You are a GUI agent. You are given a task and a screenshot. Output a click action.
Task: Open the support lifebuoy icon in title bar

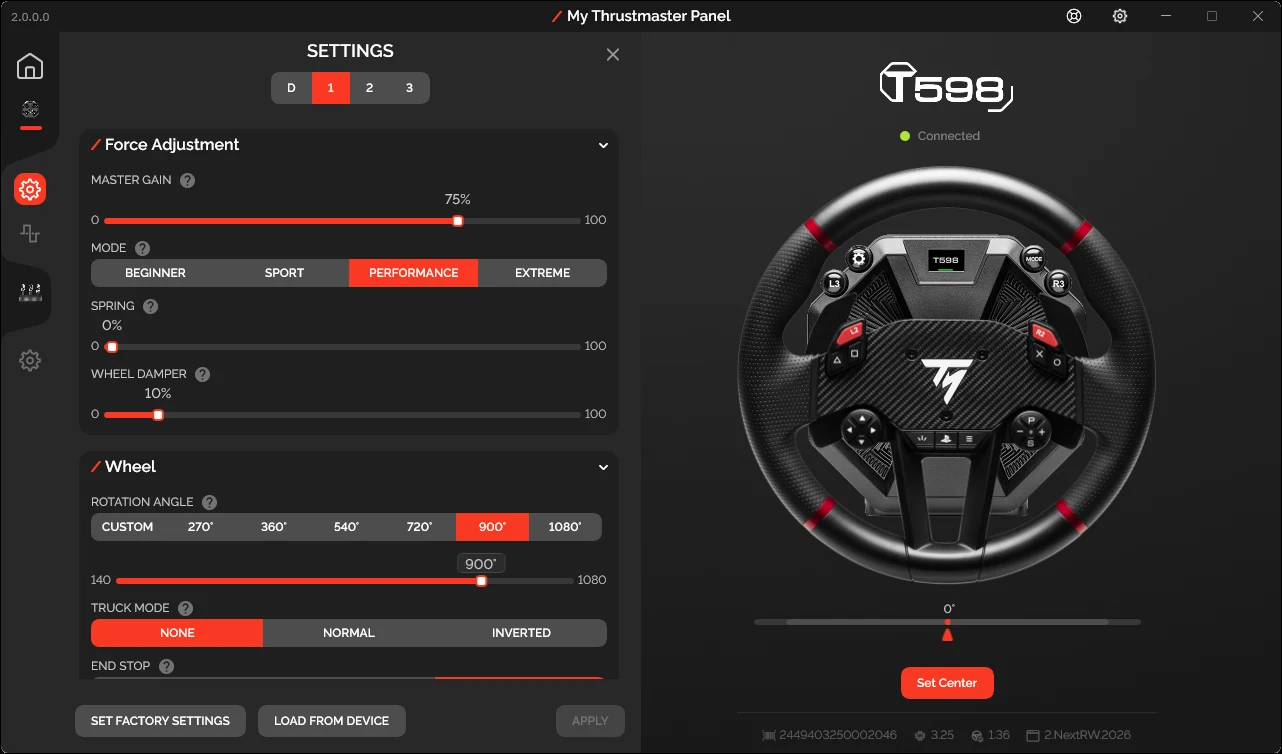coord(1074,16)
